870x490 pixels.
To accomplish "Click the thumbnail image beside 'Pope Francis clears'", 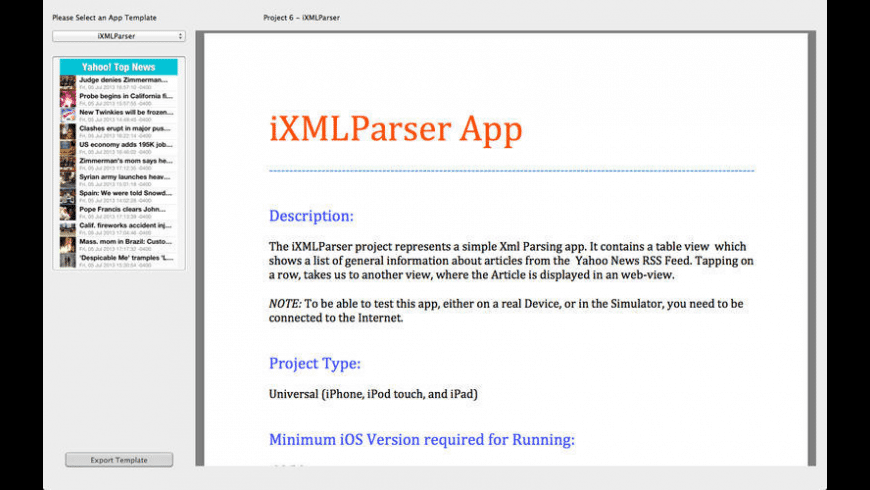I will click(x=68, y=212).
